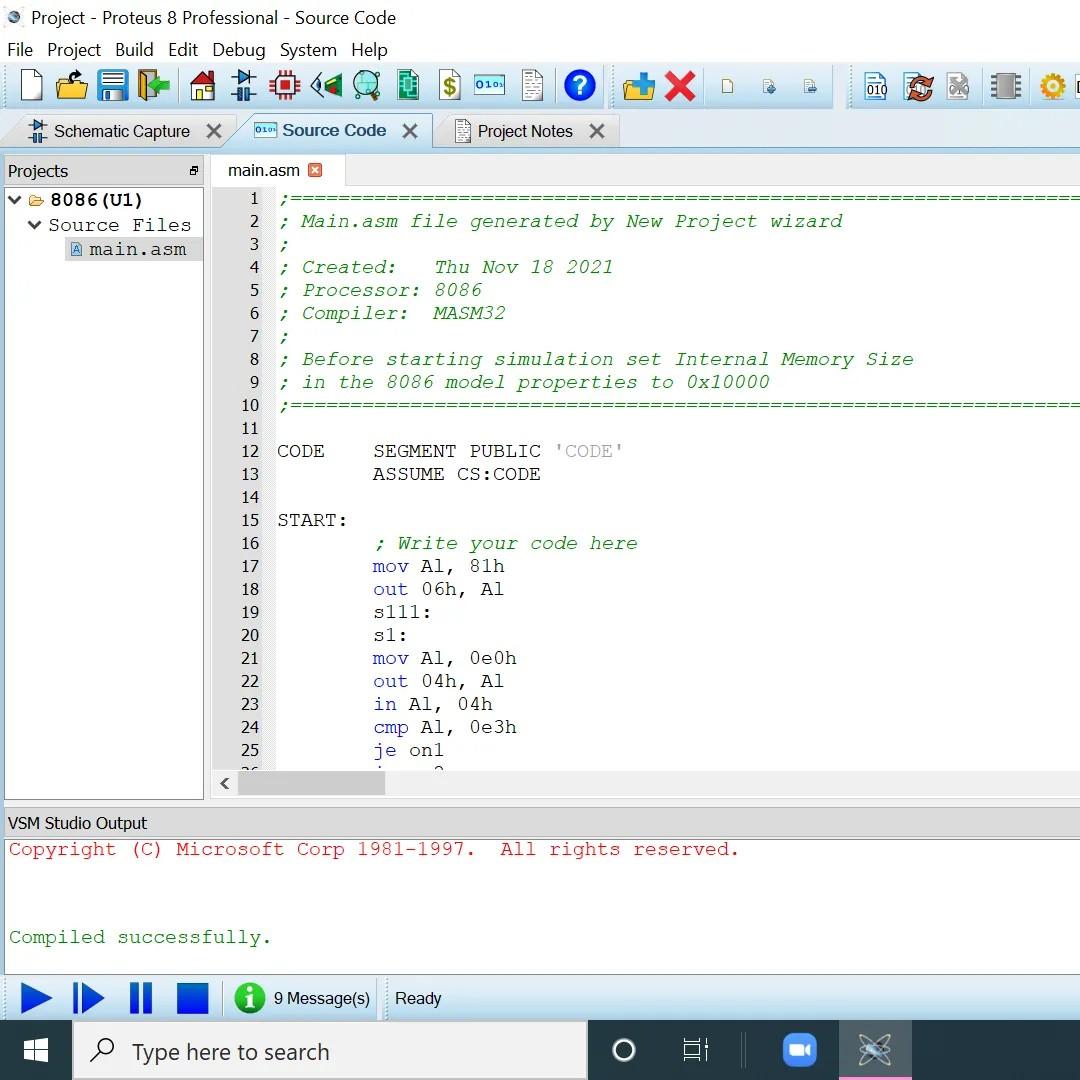Open the Design Explorer icon
1080x1080 pixels.
tap(408, 86)
